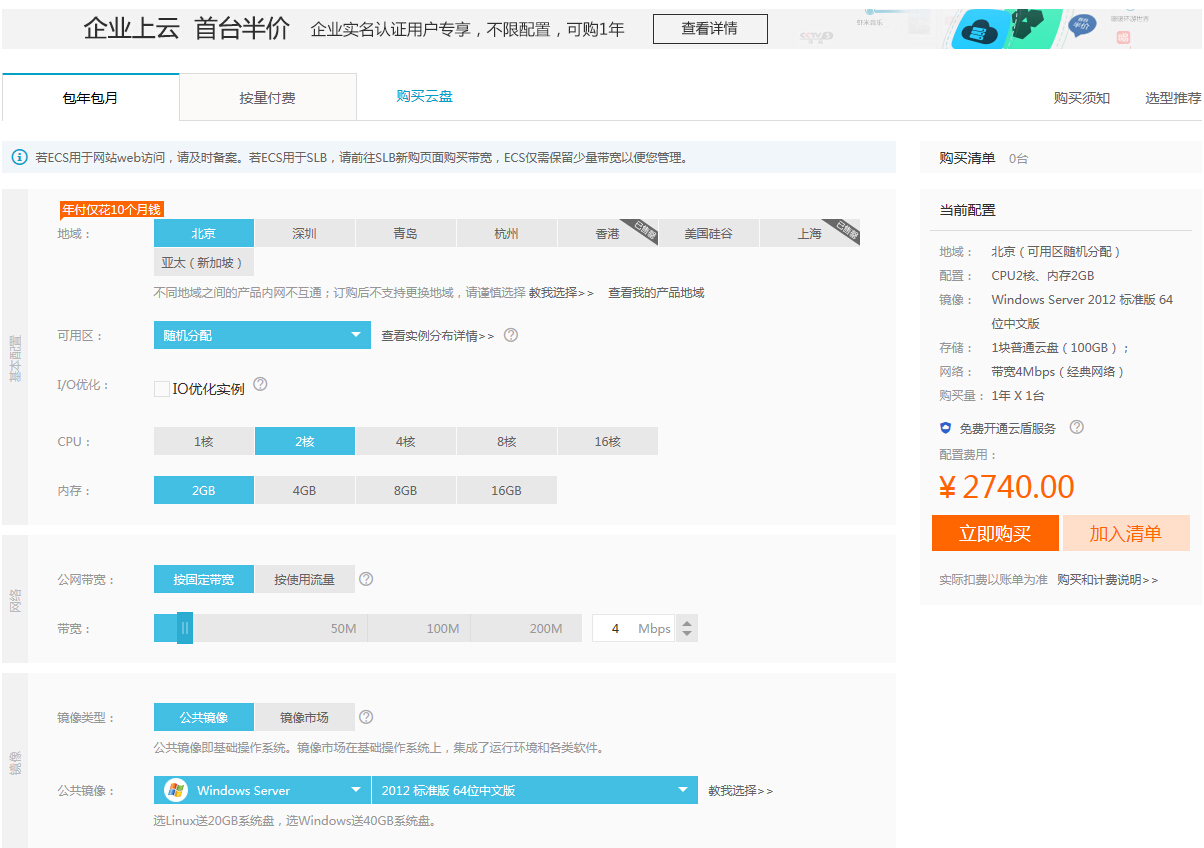Viewport: 1204px width, 848px height.
Task: Click the blue shield icon for 云盾服务
Action: pos(946,428)
